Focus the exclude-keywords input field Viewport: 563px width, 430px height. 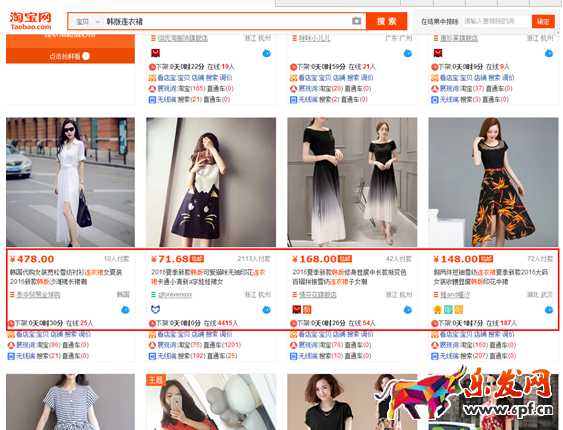[496, 22]
